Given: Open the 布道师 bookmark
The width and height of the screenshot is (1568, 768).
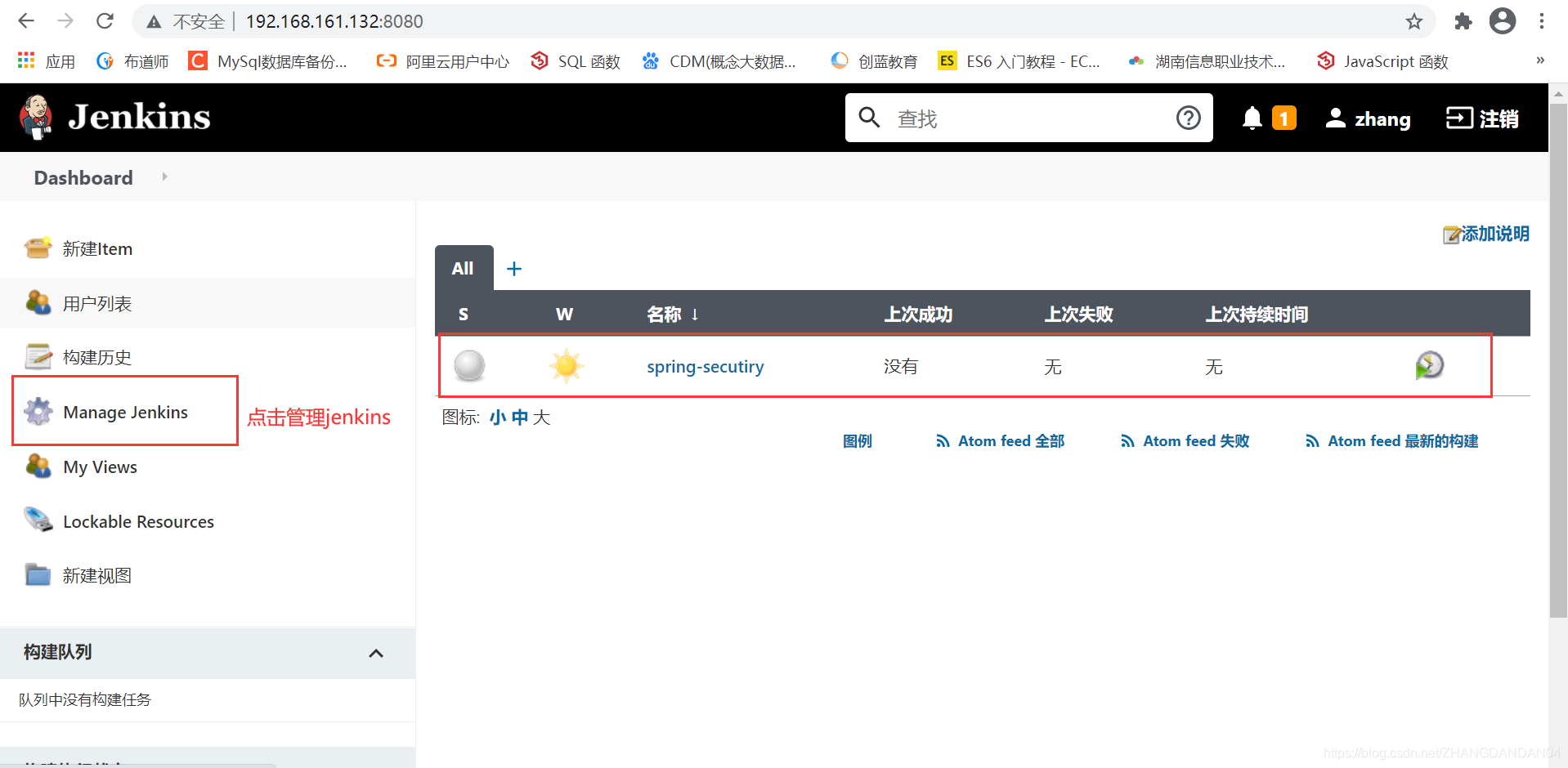Looking at the screenshot, I should (x=132, y=61).
